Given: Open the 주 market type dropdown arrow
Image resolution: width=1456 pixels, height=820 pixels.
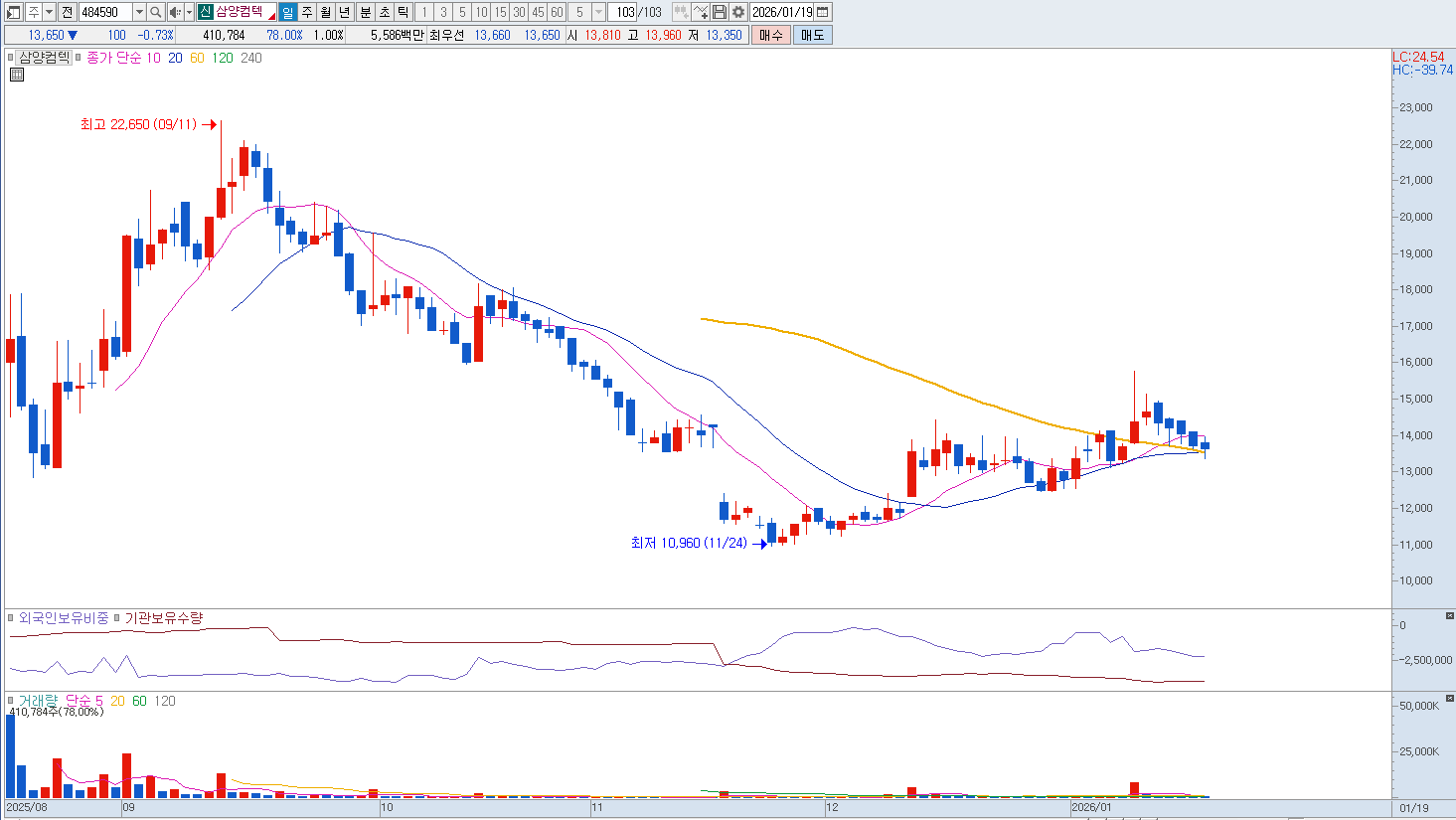Looking at the screenshot, I should tap(50, 12).
